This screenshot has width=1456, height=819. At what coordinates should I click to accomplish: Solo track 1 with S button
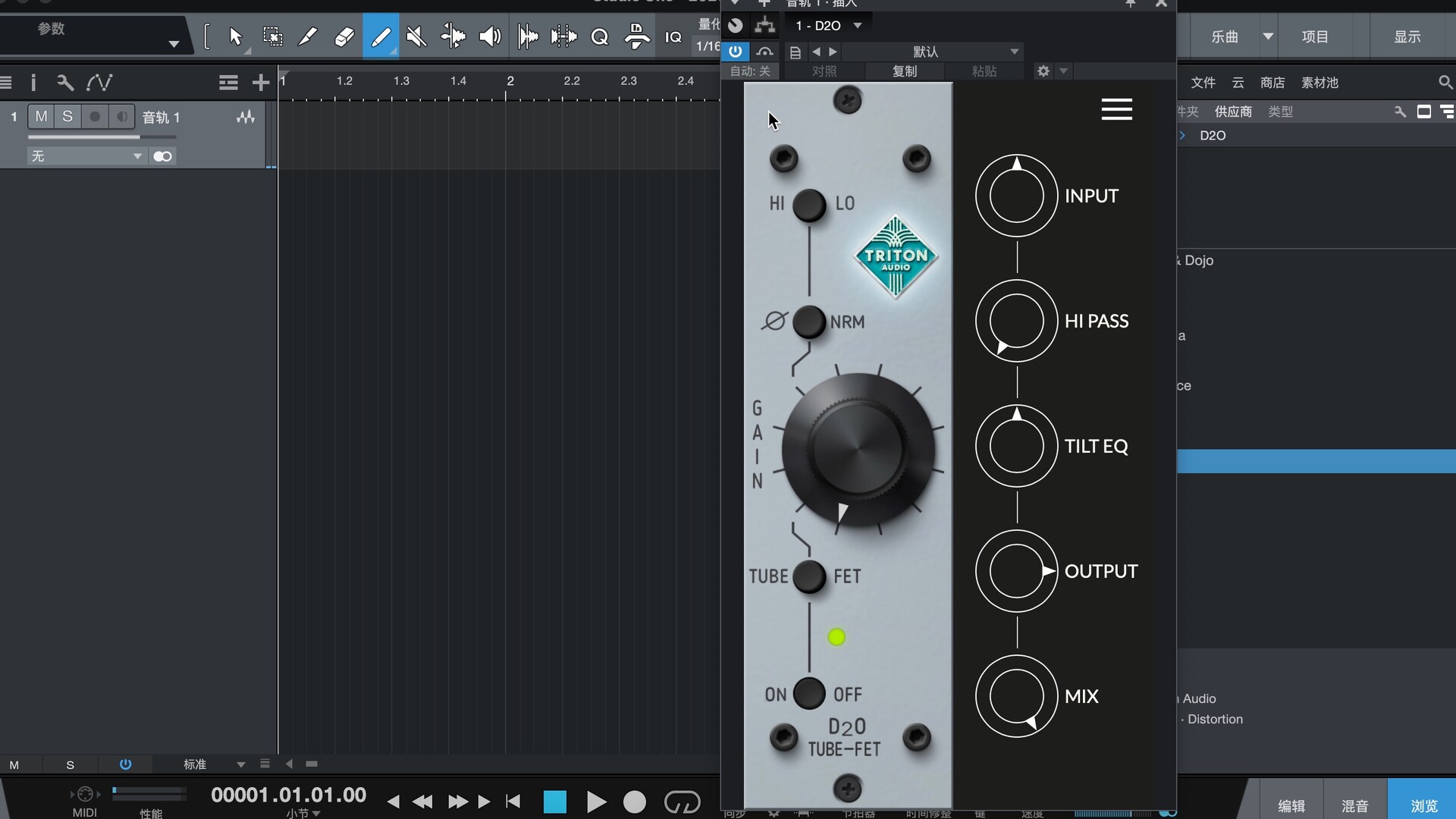67,116
